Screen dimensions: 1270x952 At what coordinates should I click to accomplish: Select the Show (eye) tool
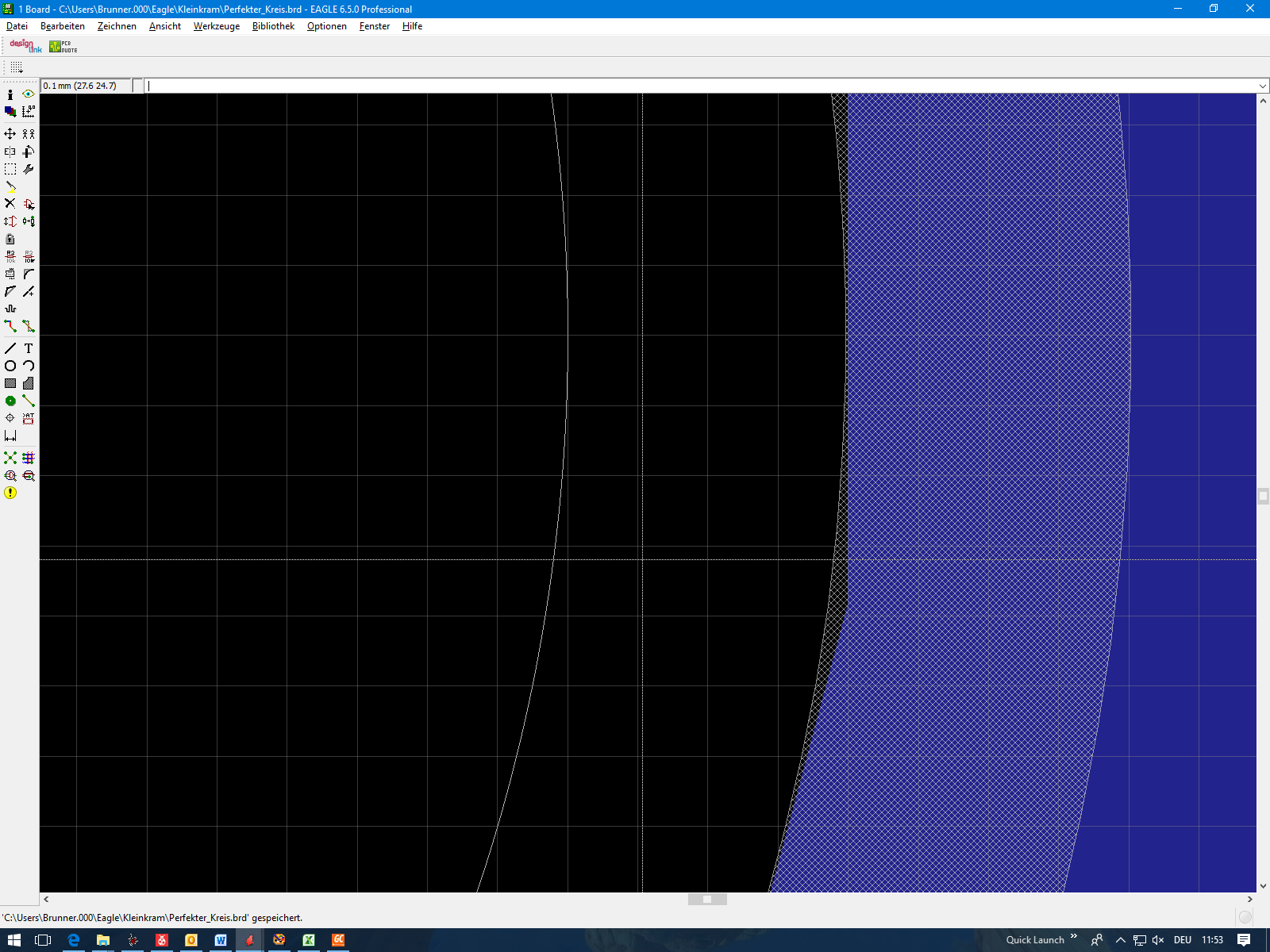click(x=29, y=94)
